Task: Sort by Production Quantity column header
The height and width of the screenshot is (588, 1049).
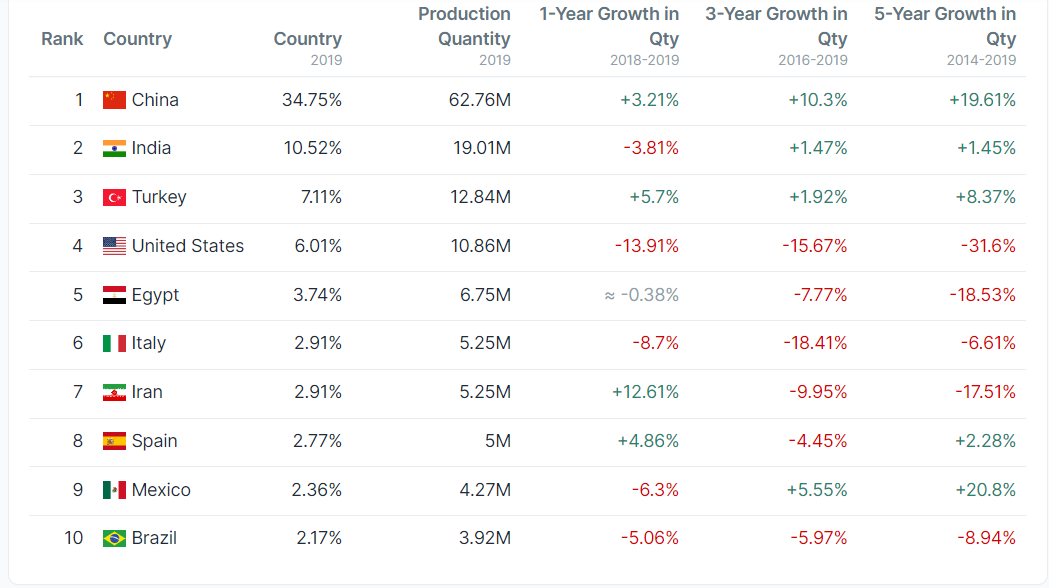Action: 464,27
